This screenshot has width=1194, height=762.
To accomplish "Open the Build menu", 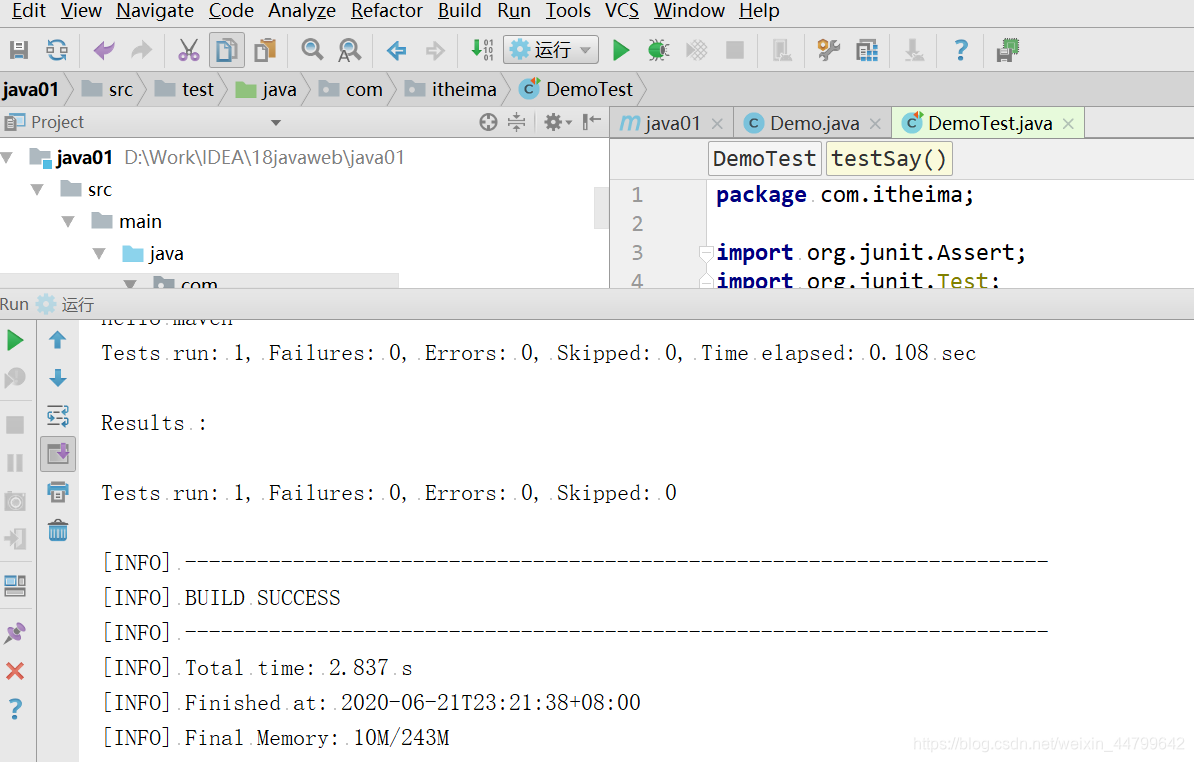I will tap(459, 11).
